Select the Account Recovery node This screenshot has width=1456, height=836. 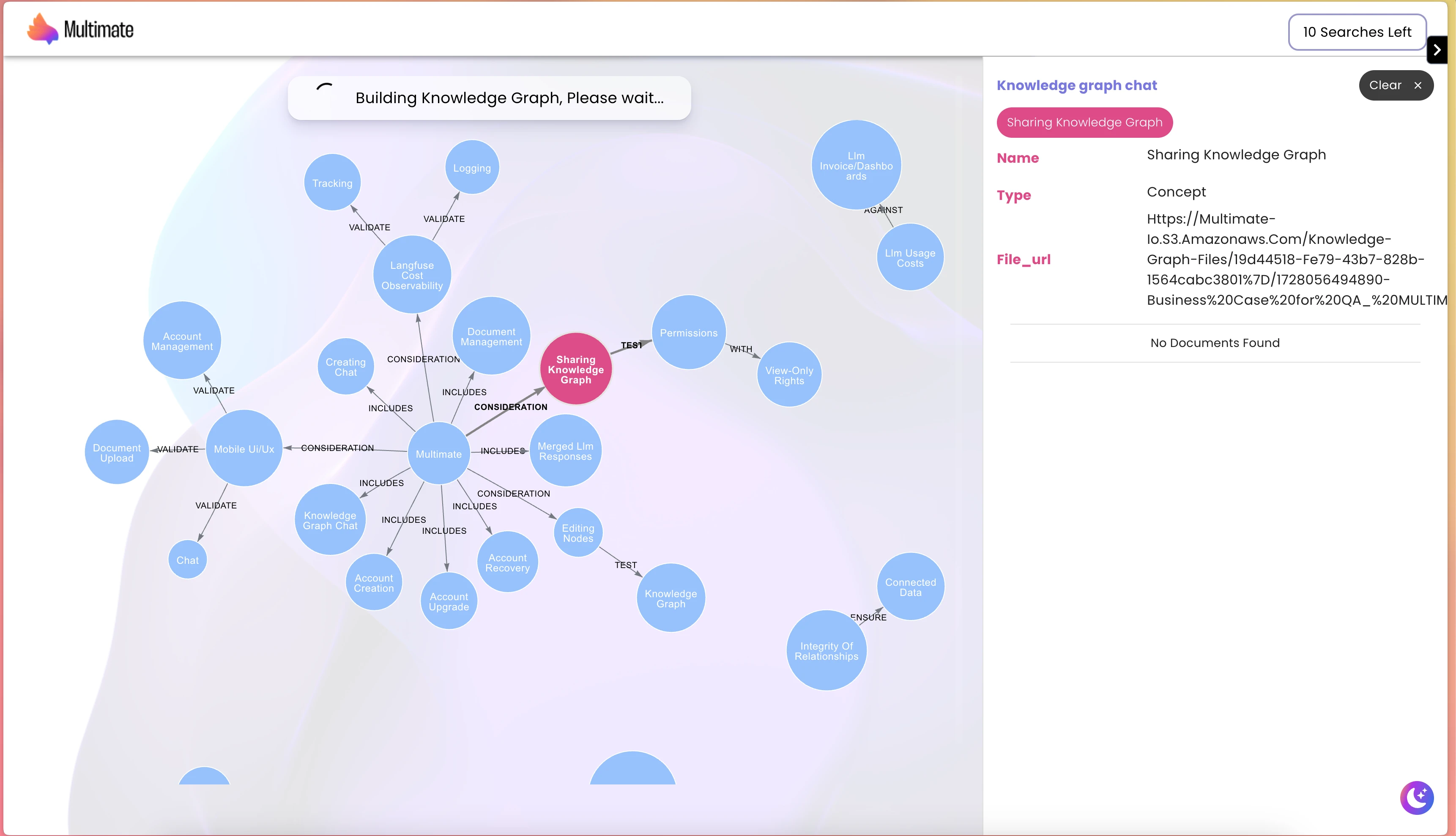tap(508, 562)
